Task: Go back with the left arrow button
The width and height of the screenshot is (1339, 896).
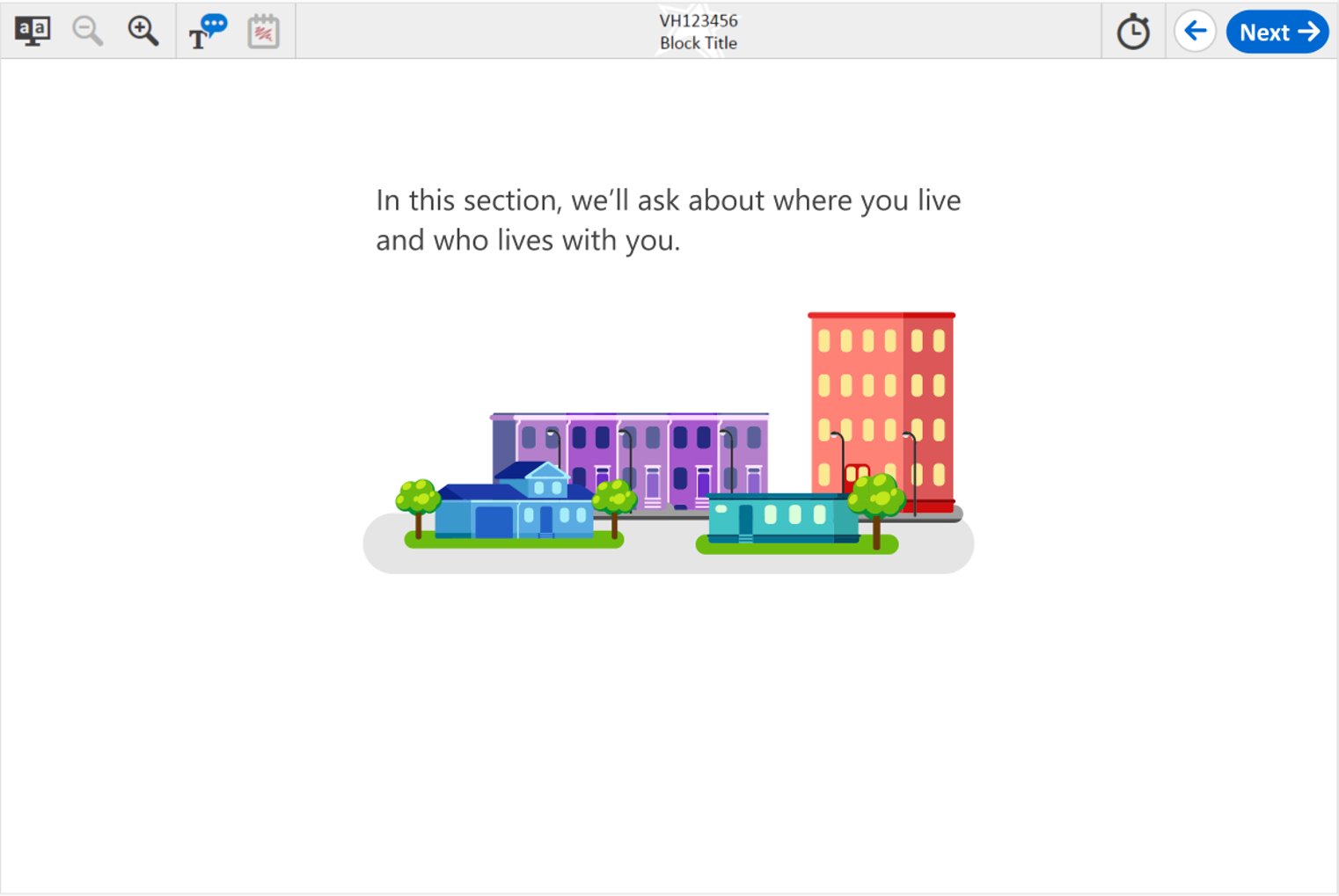Action: [1195, 32]
